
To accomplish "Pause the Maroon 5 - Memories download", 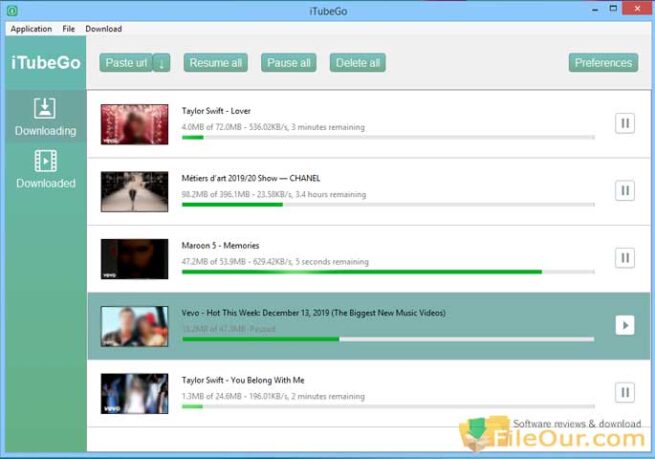I will pyautogui.click(x=625, y=258).
